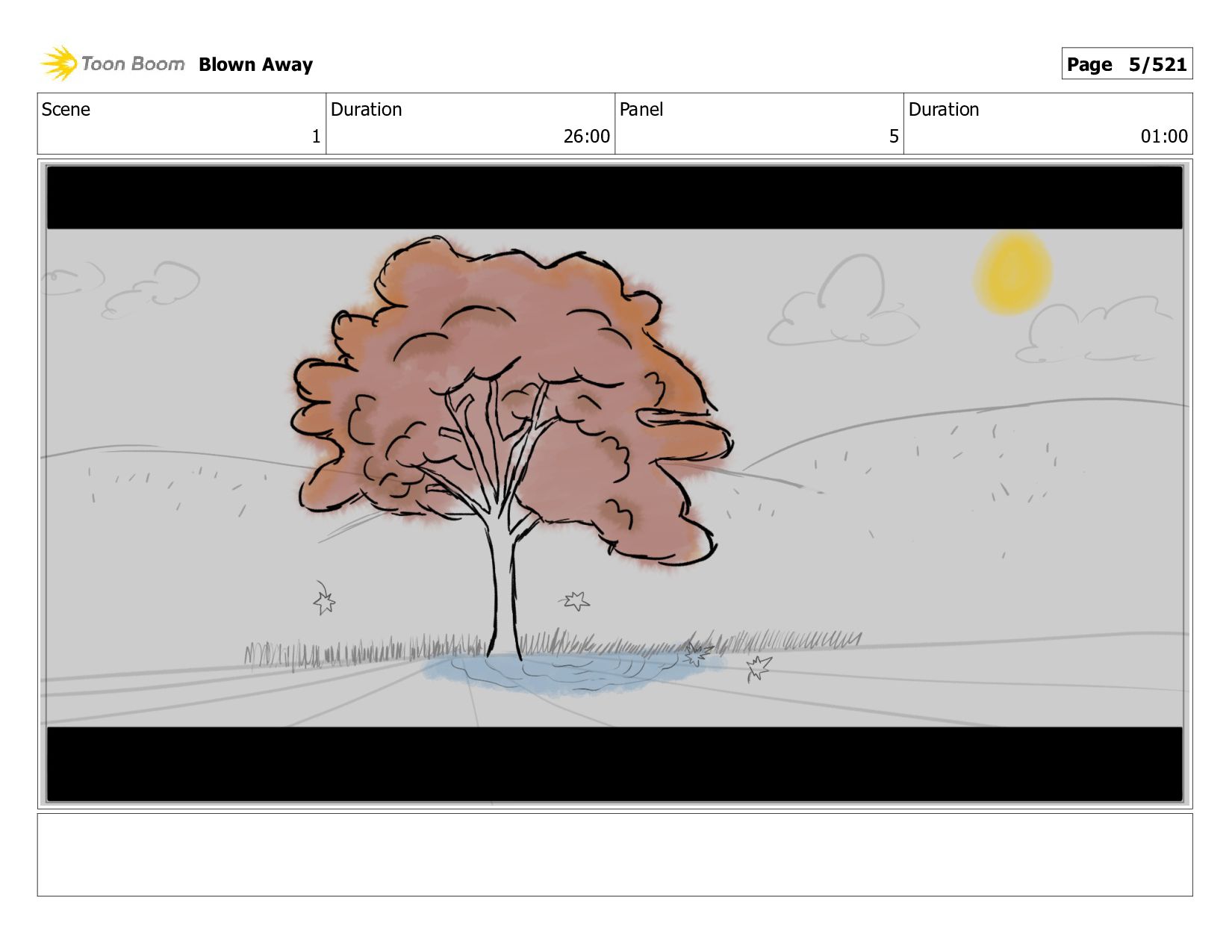
Task: Click the 'Blown Away' project title
Action: pos(255,65)
